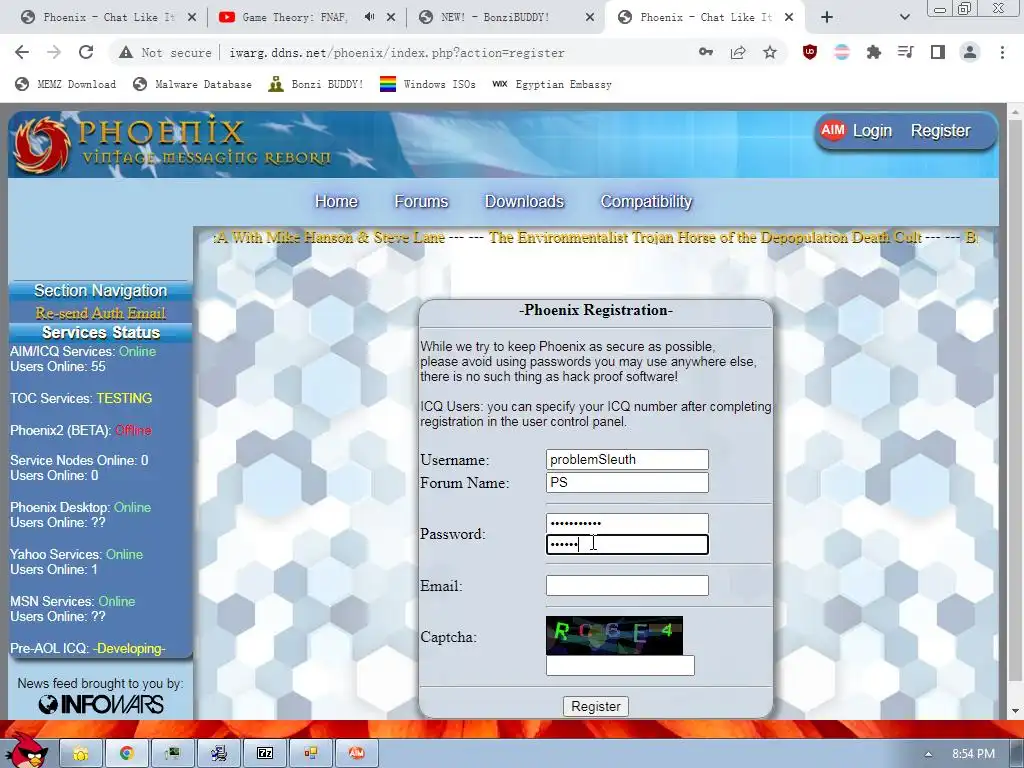Open the AIM taskbar icon
Viewport: 1024px width, 768px height.
pyautogui.click(x=356, y=753)
